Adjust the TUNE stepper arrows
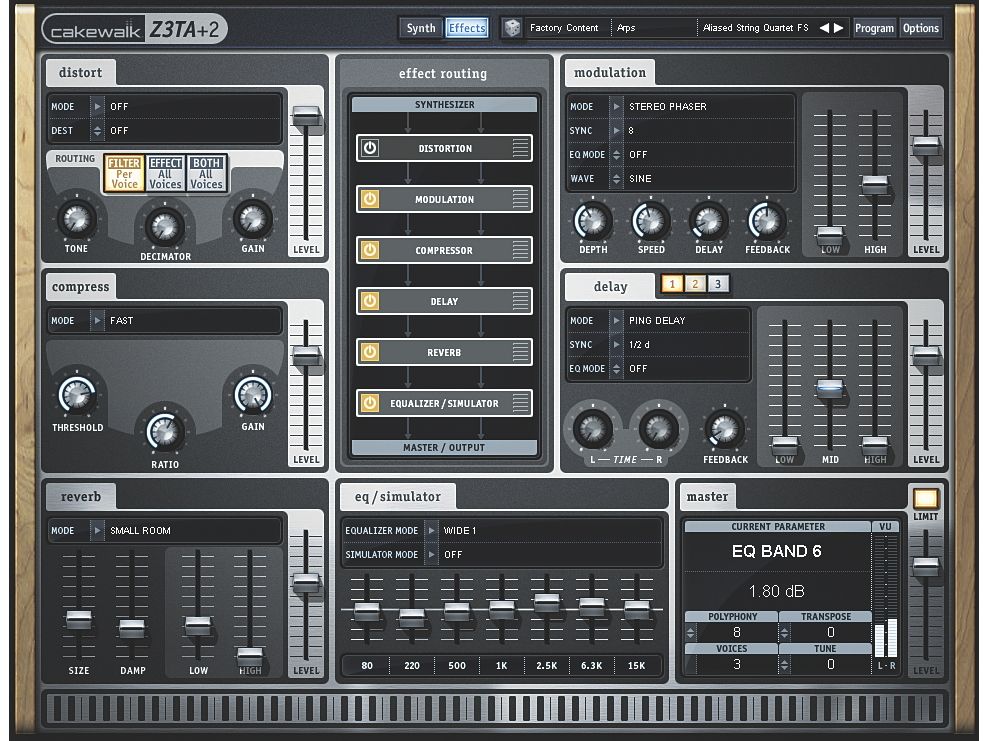This screenshot has width=988, height=741. [x=784, y=664]
